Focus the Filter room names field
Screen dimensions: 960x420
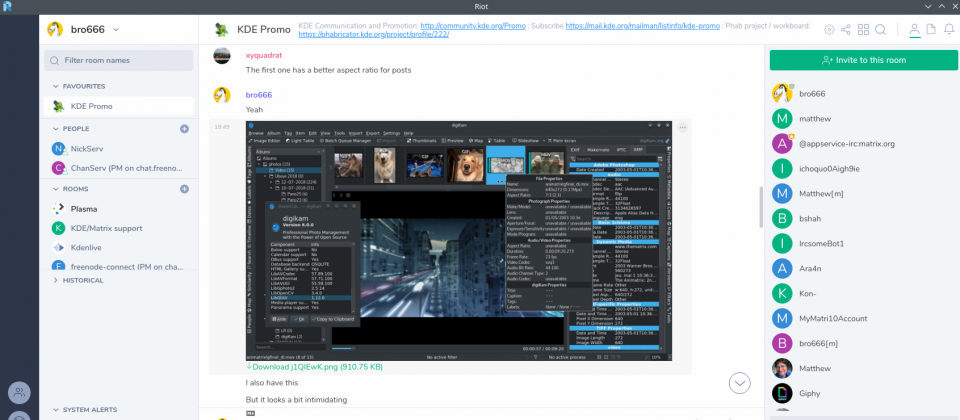click(119, 61)
